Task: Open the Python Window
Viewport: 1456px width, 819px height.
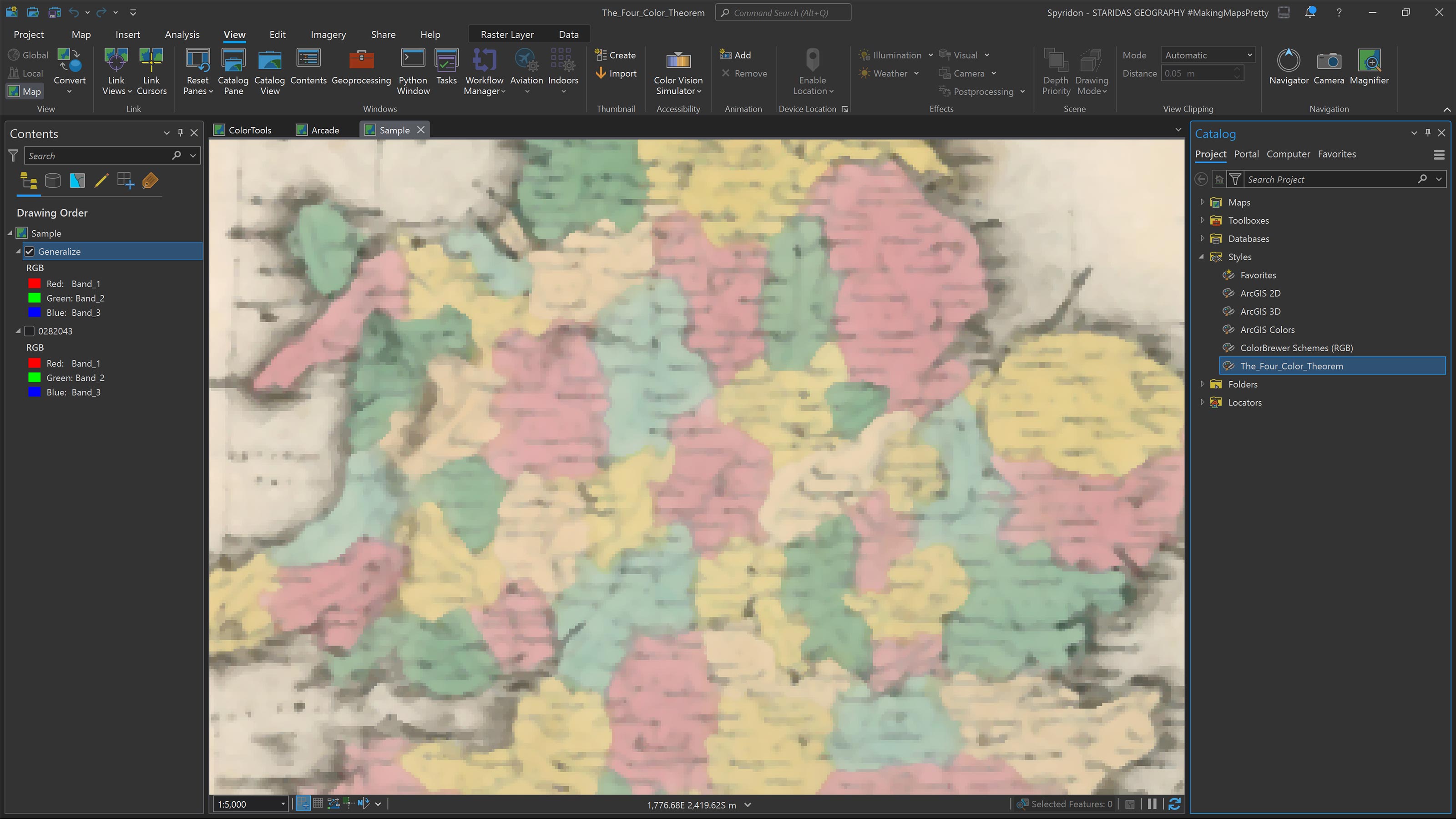Action: (413, 71)
